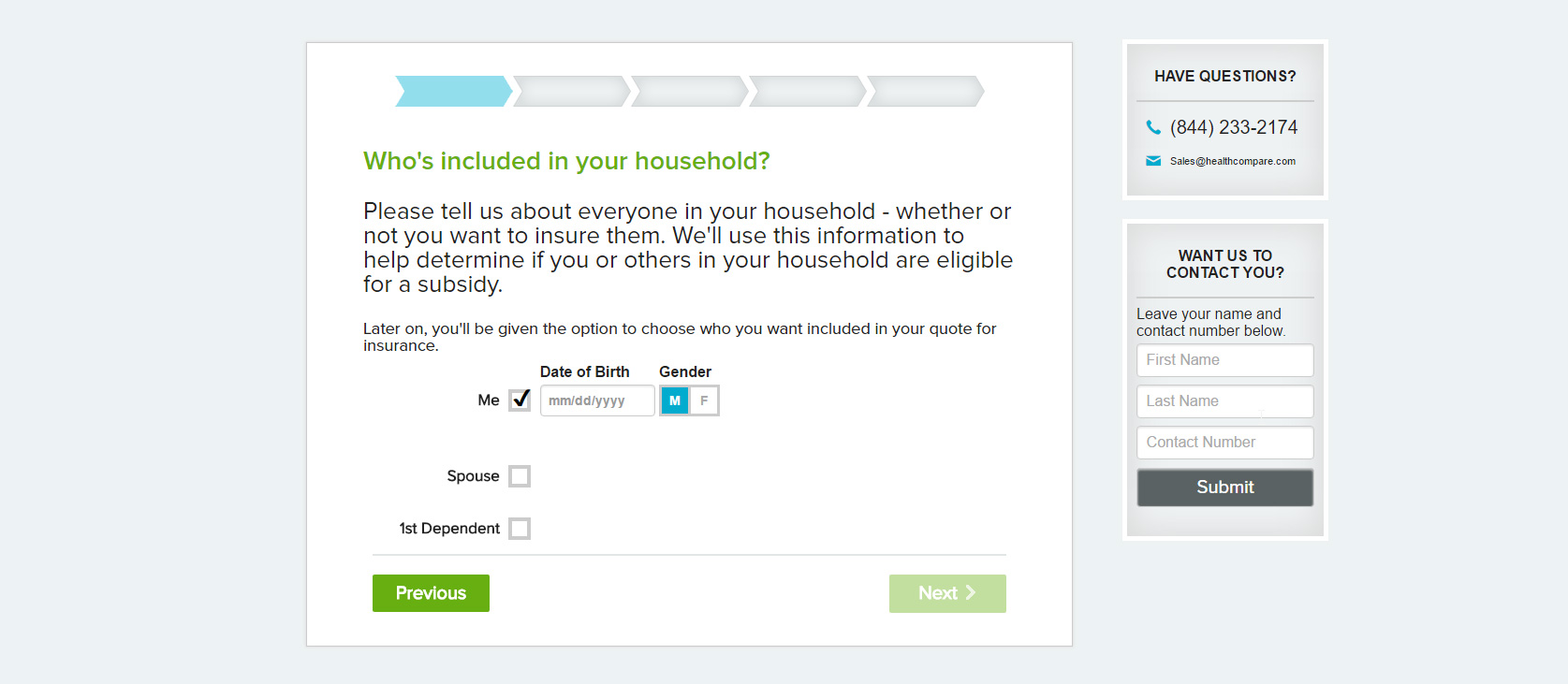Screen dimensions: 1568x684
Task: Click the last progress step arrow
Action: coord(926,92)
